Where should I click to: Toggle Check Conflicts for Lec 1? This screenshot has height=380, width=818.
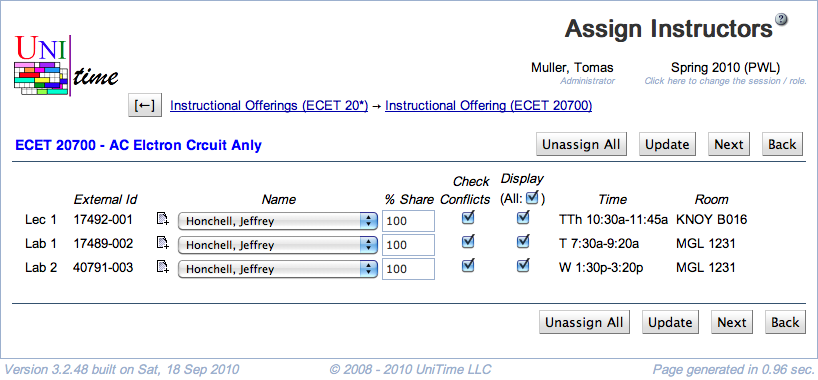pos(468,218)
